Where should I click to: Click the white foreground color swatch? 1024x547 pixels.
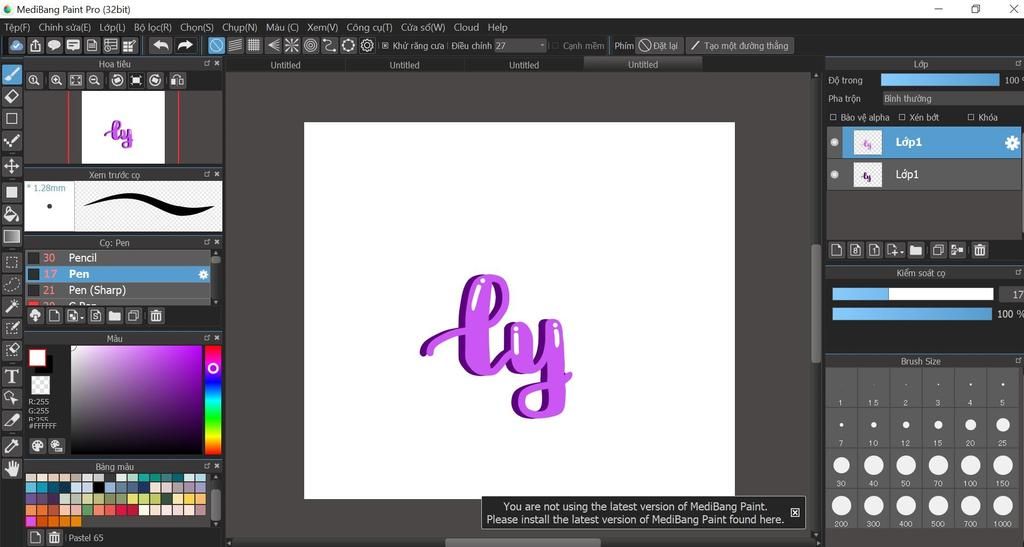(37, 358)
